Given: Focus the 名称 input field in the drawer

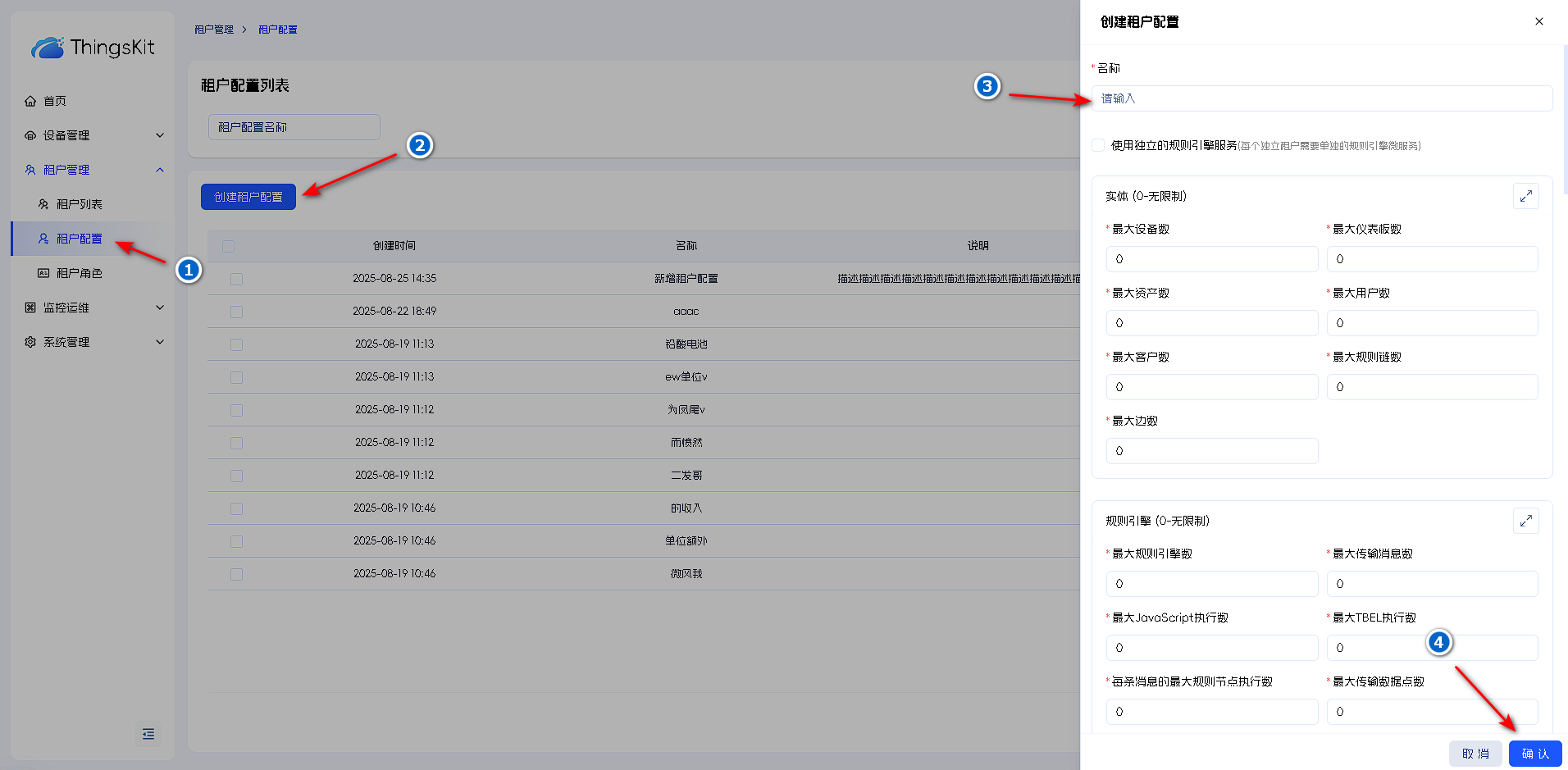Looking at the screenshot, I should [1321, 98].
